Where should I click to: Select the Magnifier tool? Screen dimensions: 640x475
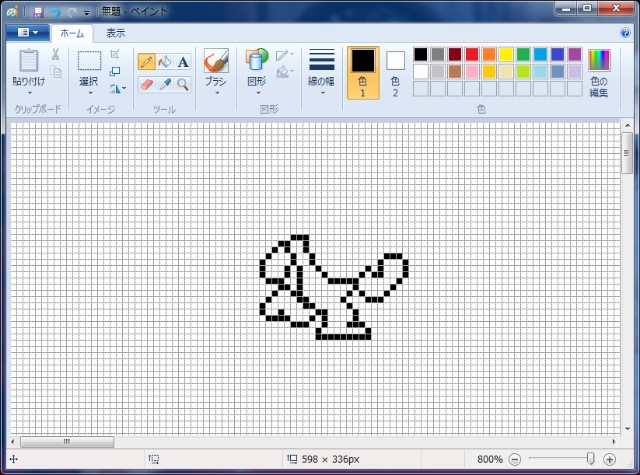tap(183, 84)
